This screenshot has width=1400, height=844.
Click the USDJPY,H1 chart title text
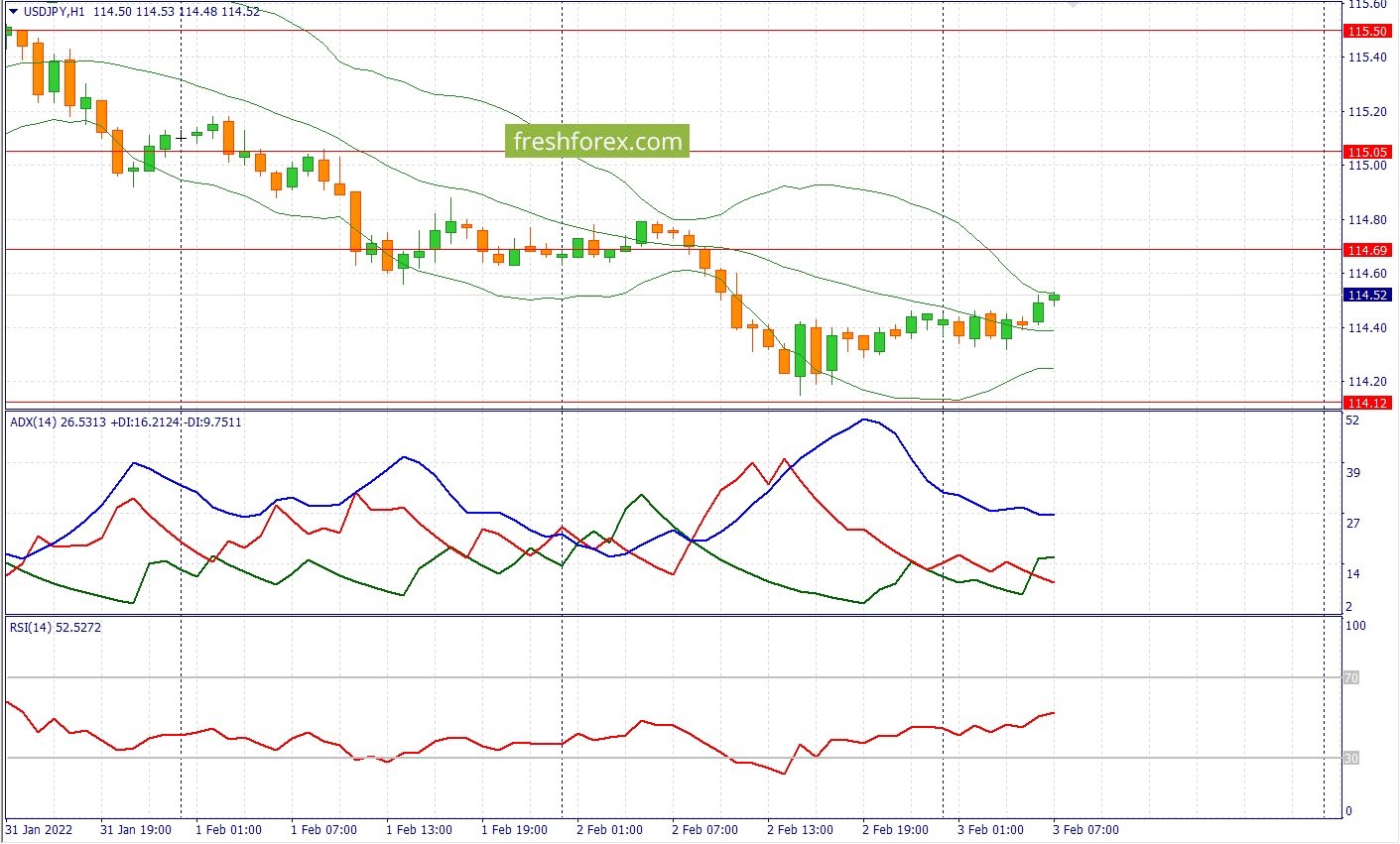click(x=55, y=12)
